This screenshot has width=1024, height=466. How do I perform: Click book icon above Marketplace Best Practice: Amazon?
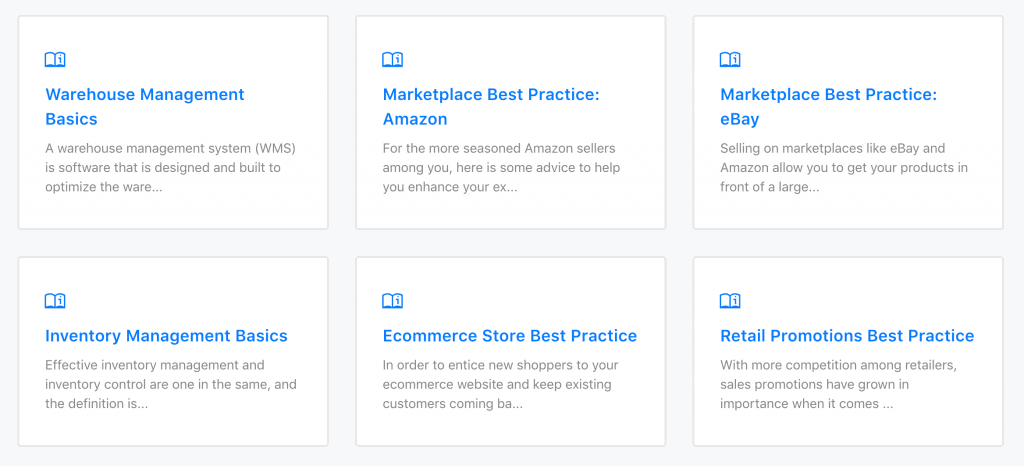click(393, 60)
